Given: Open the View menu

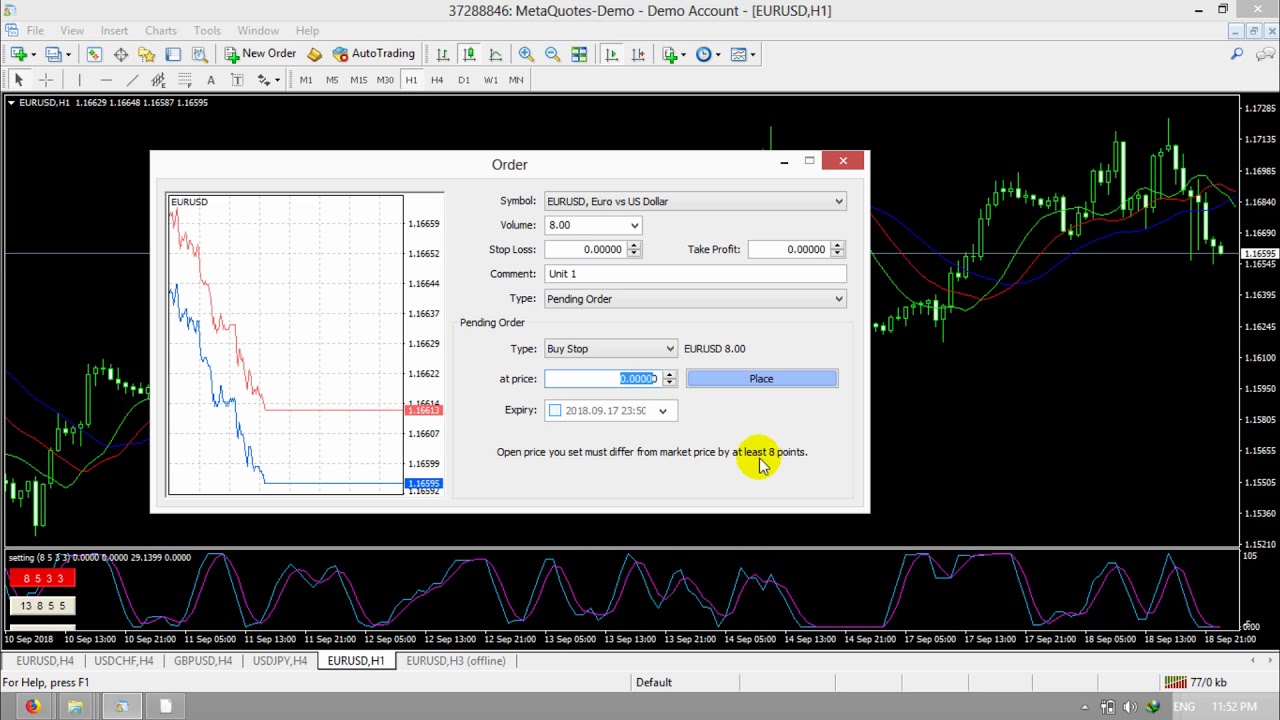Looking at the screenshot, I should 72,31.
